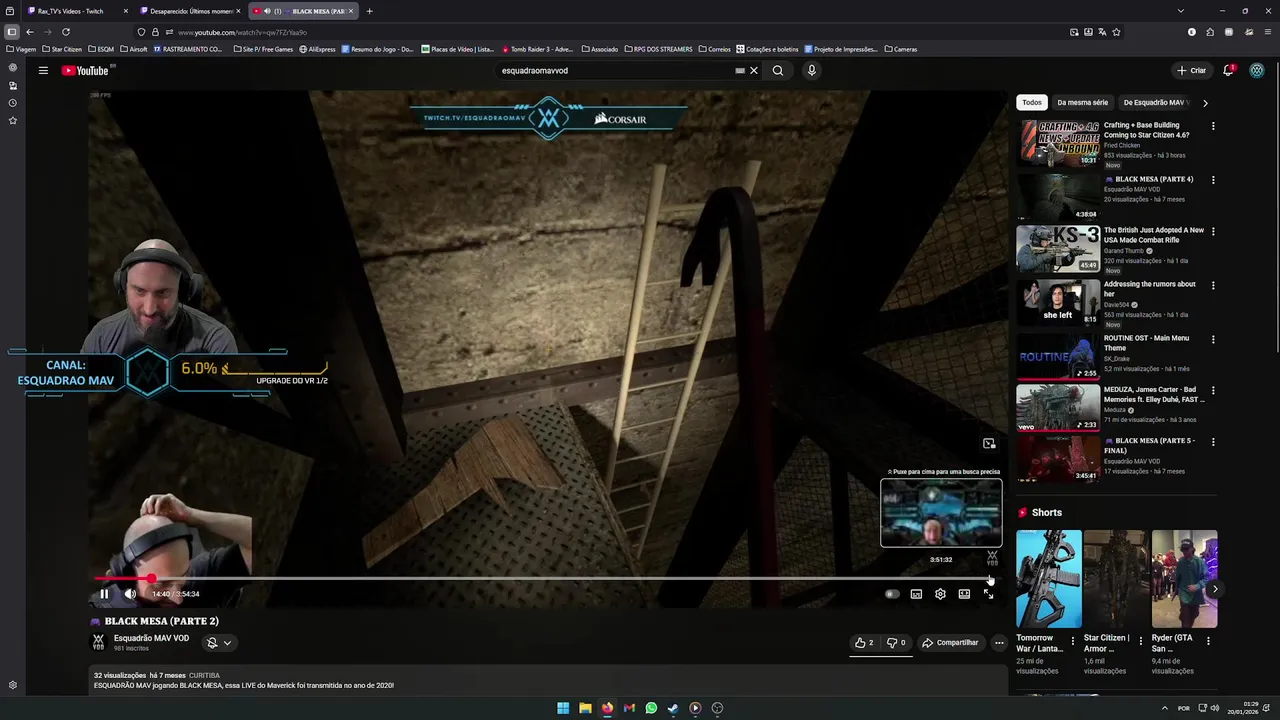Show more filter chips with the arrow

(x=1205, y=102)
